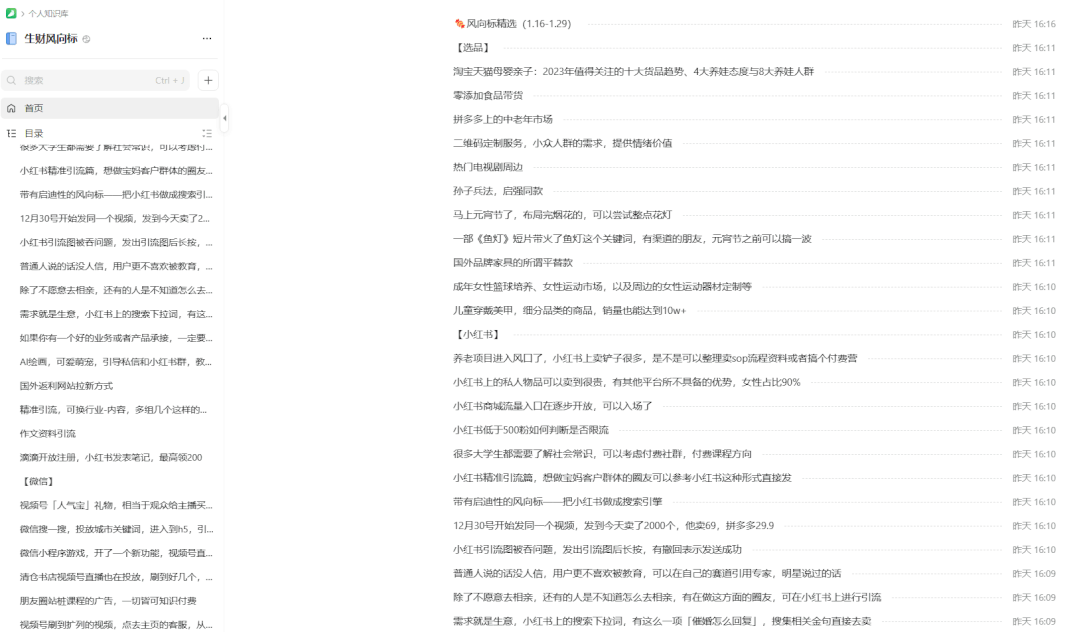Viewport: 1079px width, 632px height.
Task: Click the tree-list icon beside 目录
Action: click(11, 134)
